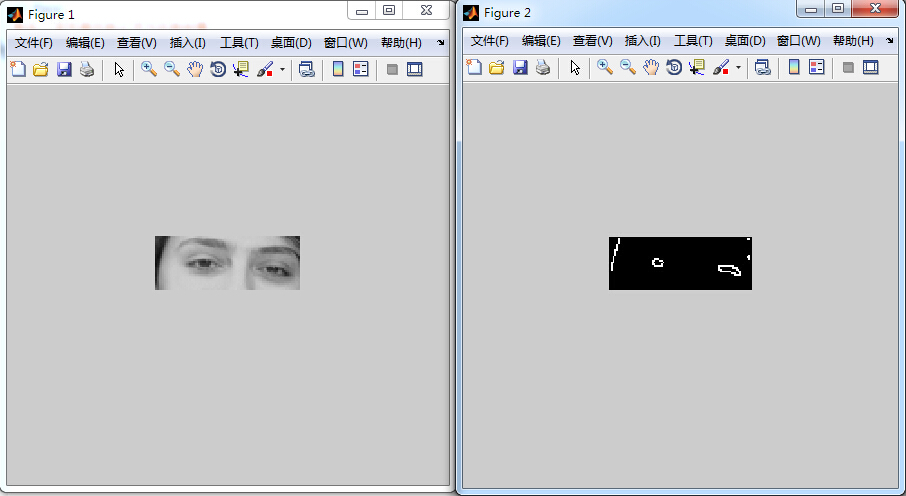Select Edit Plot arrow in Figure 1

click(119, 69)
